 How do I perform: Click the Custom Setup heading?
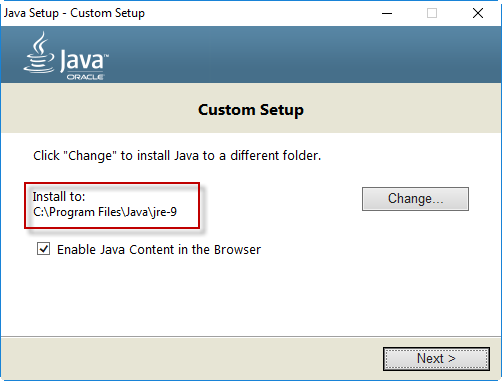click(x=251, y=110)
